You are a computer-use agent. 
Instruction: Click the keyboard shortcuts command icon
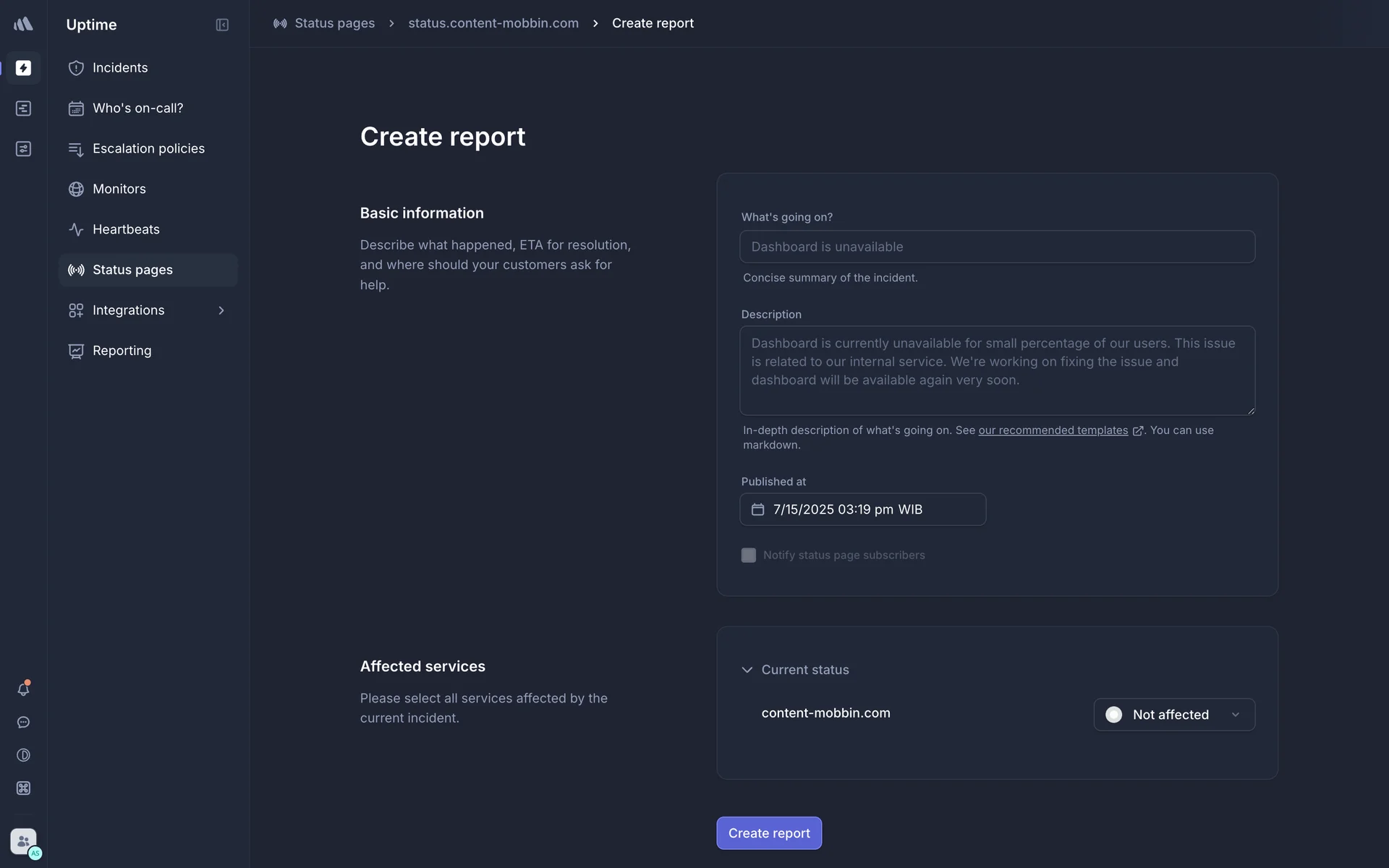pyautogui.click(x=23, y=788)
